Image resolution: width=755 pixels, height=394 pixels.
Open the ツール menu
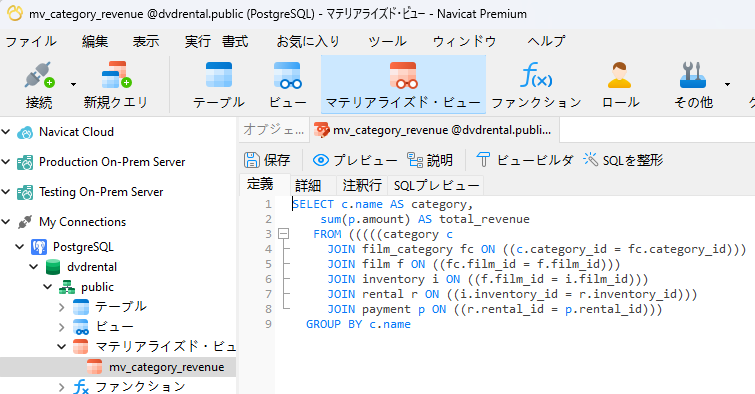(x=387, y=41)
